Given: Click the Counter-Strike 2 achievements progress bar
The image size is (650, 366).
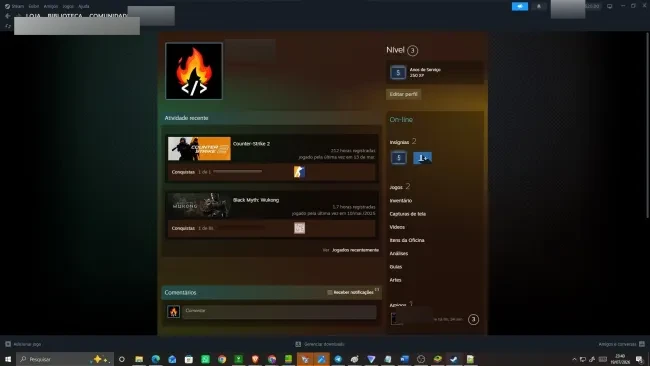Looking at the screenshot, I should tap(238, 171).
